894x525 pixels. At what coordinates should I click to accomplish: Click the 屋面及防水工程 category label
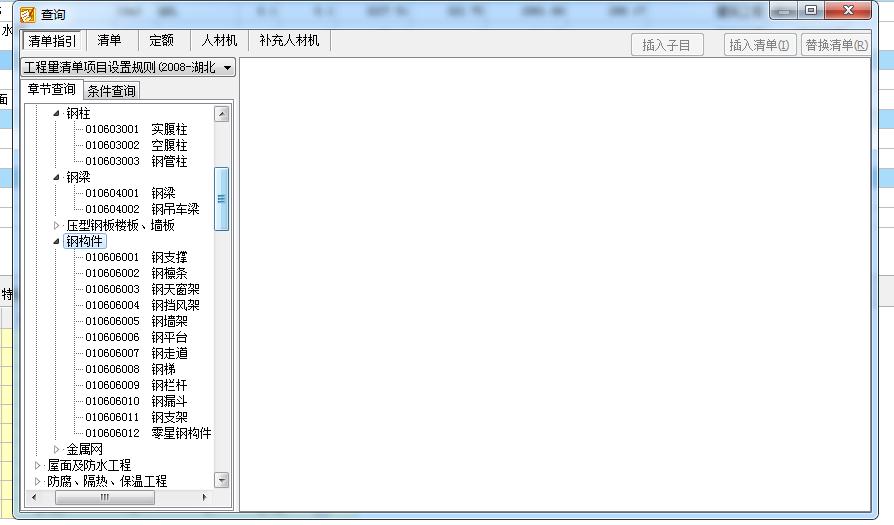pyautogui.click(x=89, y=465)
